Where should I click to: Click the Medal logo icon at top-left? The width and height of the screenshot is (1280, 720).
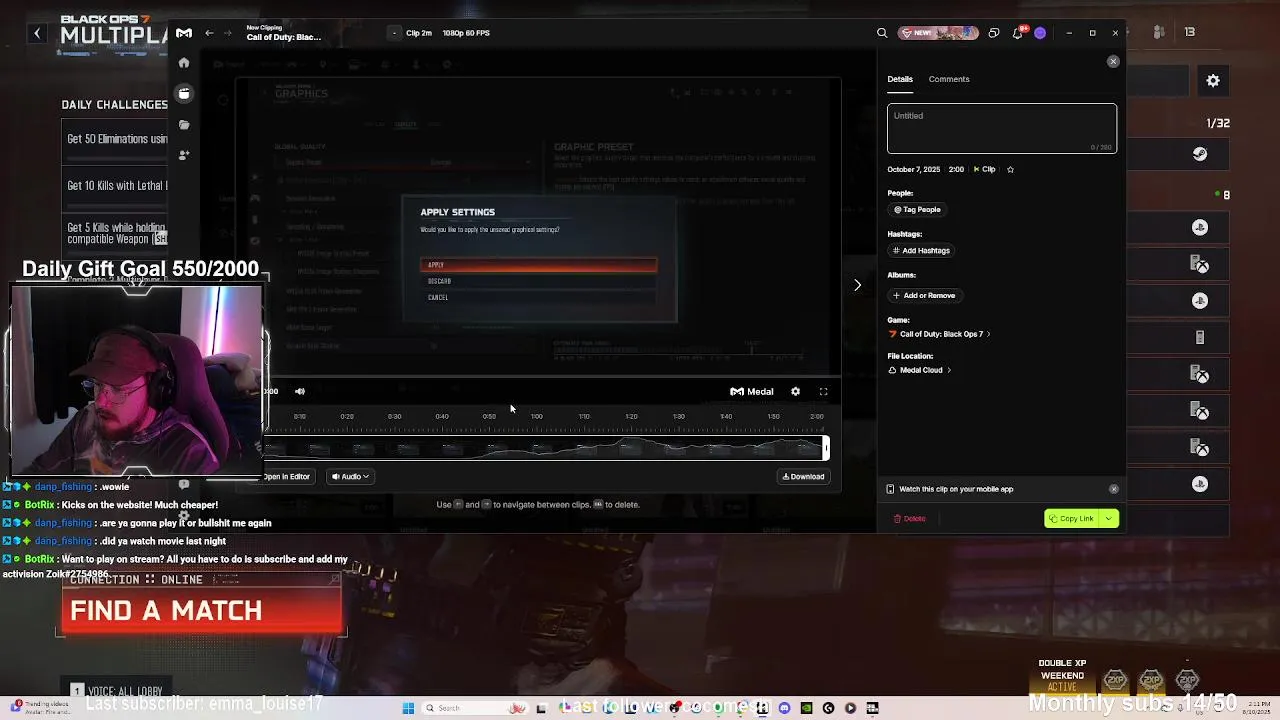(x=184, y=33)
